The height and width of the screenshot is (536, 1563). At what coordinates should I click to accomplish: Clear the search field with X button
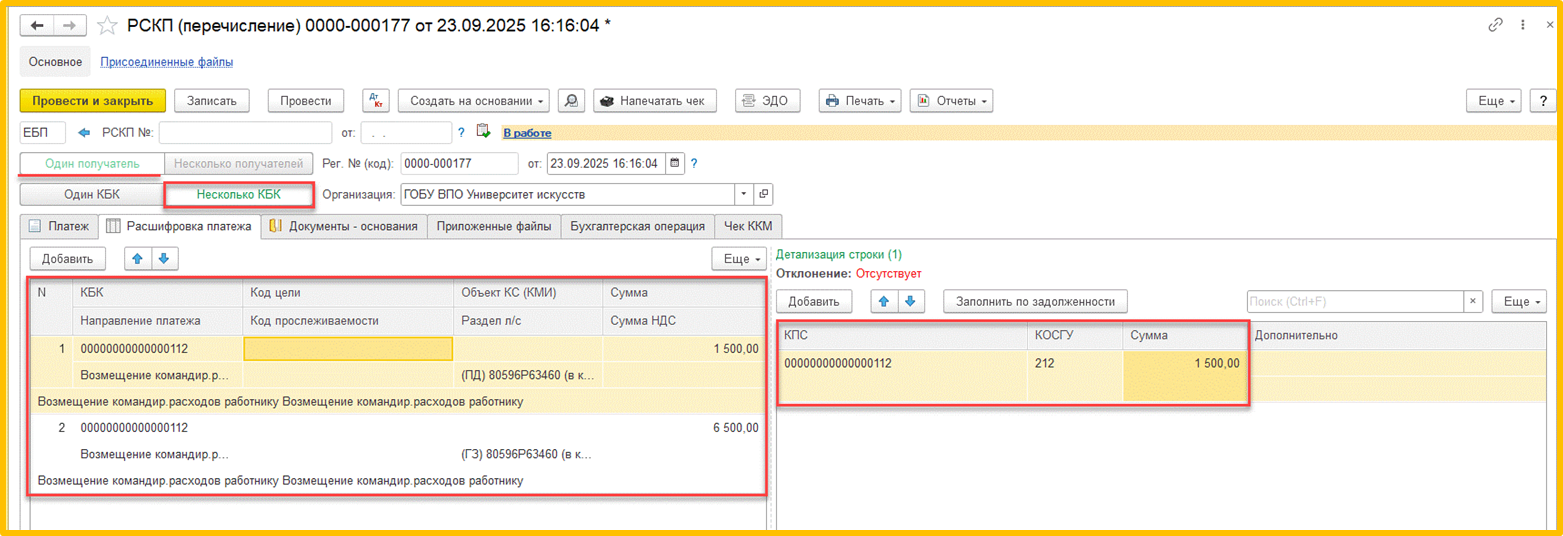(x=1473, y=301)
